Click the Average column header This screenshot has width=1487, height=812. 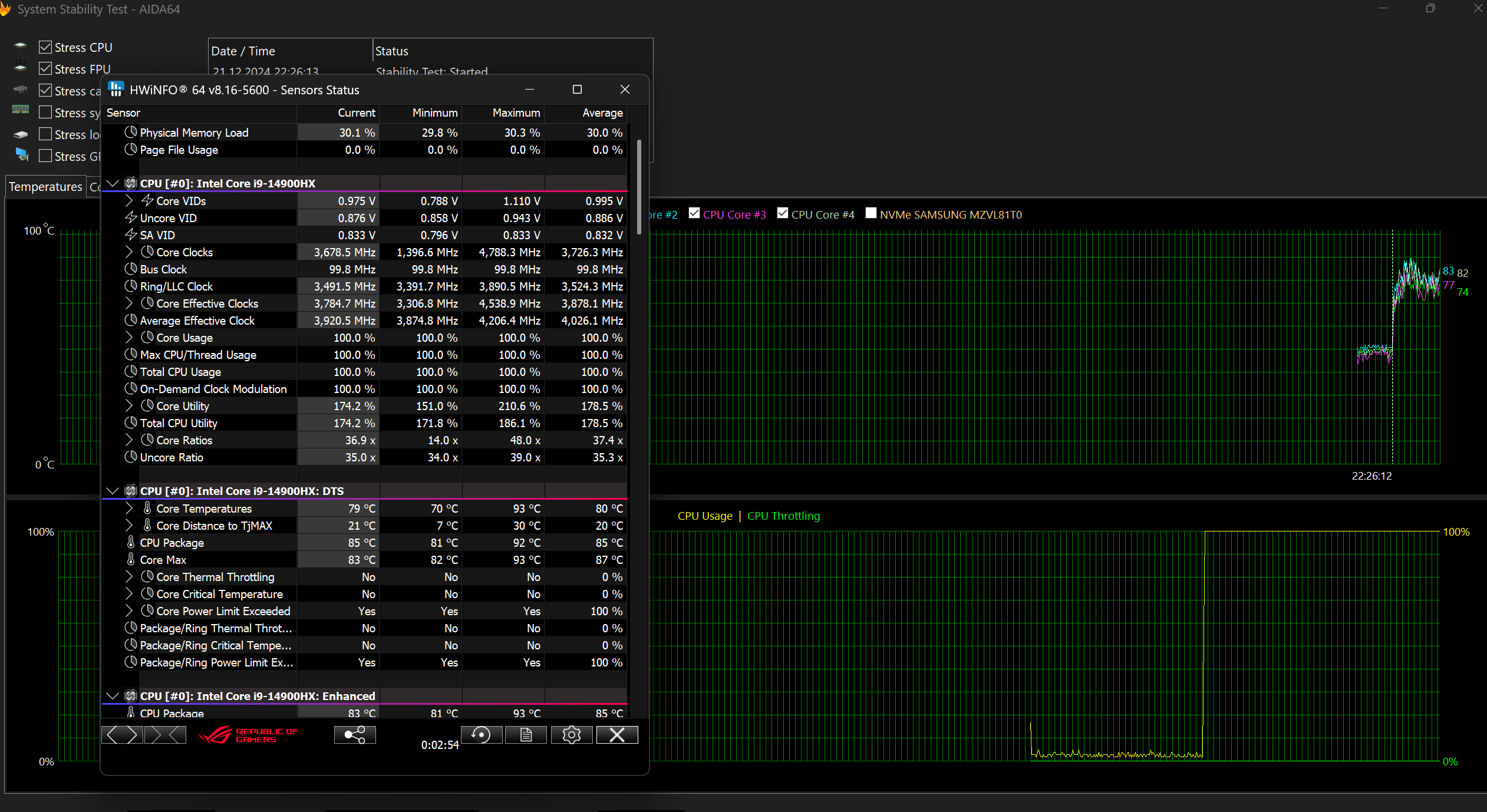click(x=586, y=113)
